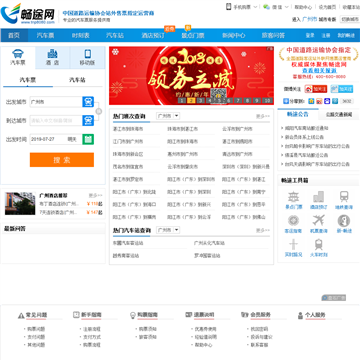Click 注册 in the navigation bar
This screenshot has height=360, width=360.
click(x=326, y=35)
